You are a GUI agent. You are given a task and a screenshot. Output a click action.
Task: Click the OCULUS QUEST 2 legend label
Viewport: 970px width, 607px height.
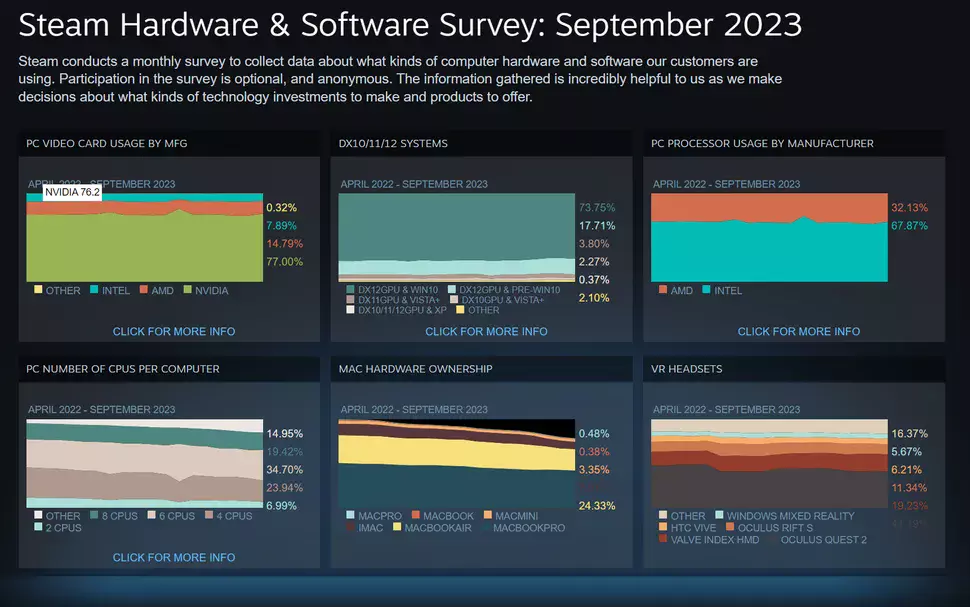823,540
